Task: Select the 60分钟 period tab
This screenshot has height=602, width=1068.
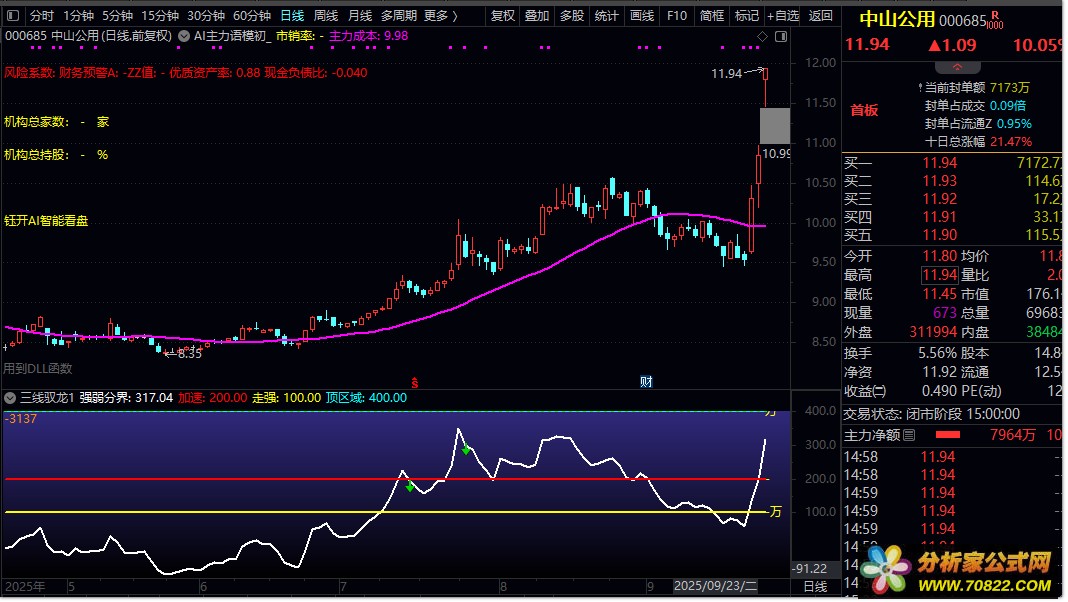Action: 252,16
